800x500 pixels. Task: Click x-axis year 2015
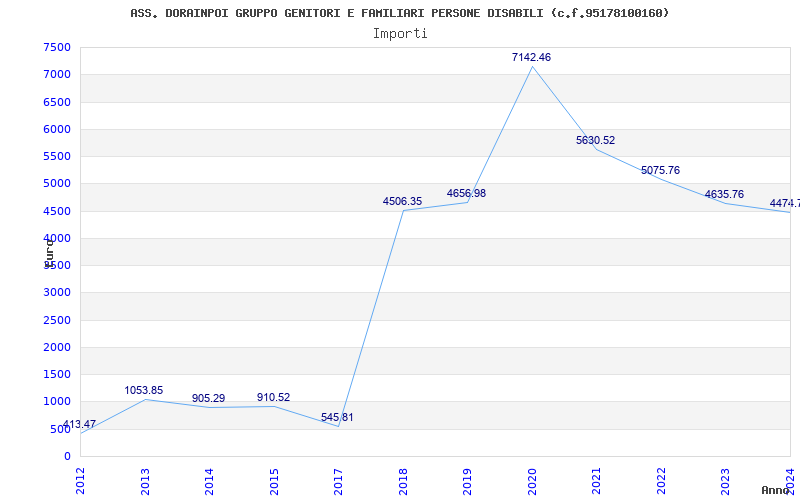274,481
